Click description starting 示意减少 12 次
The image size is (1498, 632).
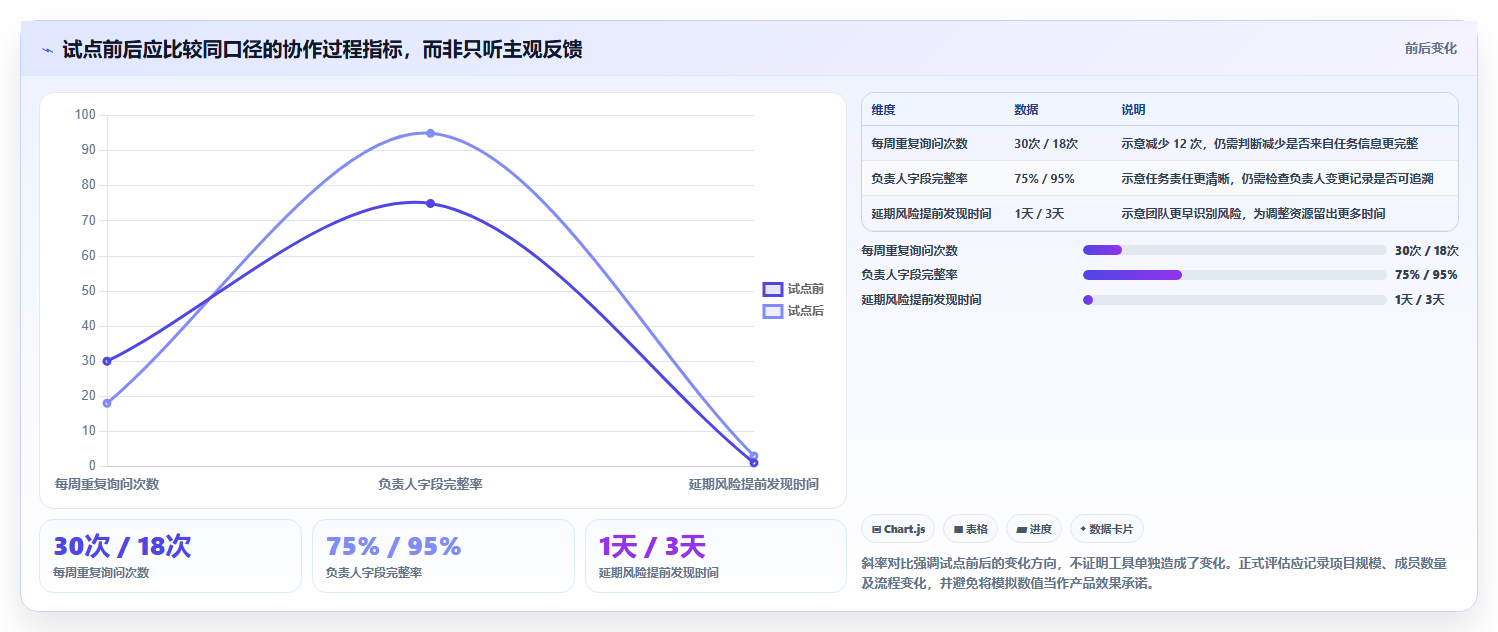point(1269,144)
